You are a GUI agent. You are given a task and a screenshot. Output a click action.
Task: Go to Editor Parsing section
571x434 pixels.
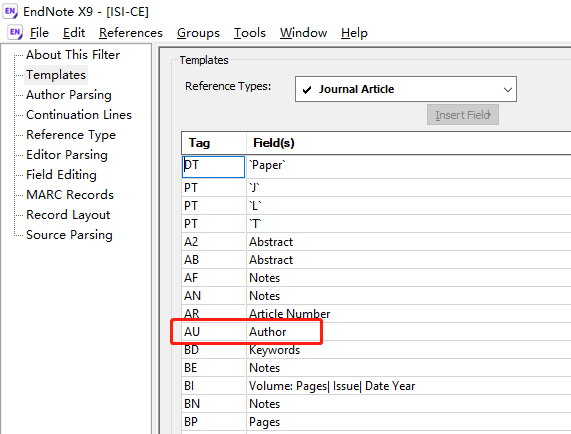point(67,155)
